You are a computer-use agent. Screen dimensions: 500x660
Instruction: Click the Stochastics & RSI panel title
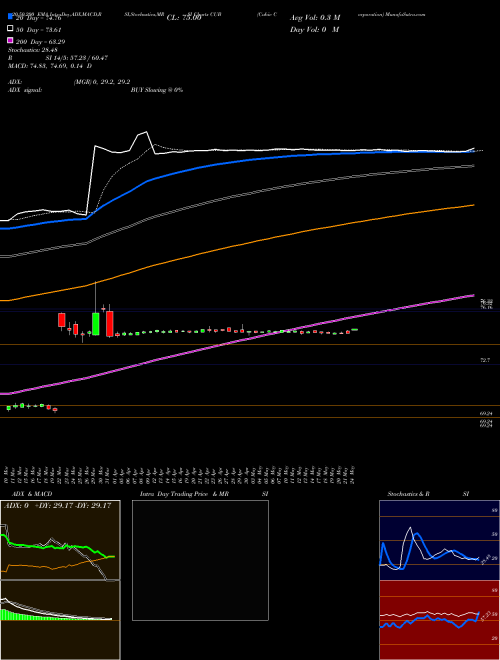(428, 494)
